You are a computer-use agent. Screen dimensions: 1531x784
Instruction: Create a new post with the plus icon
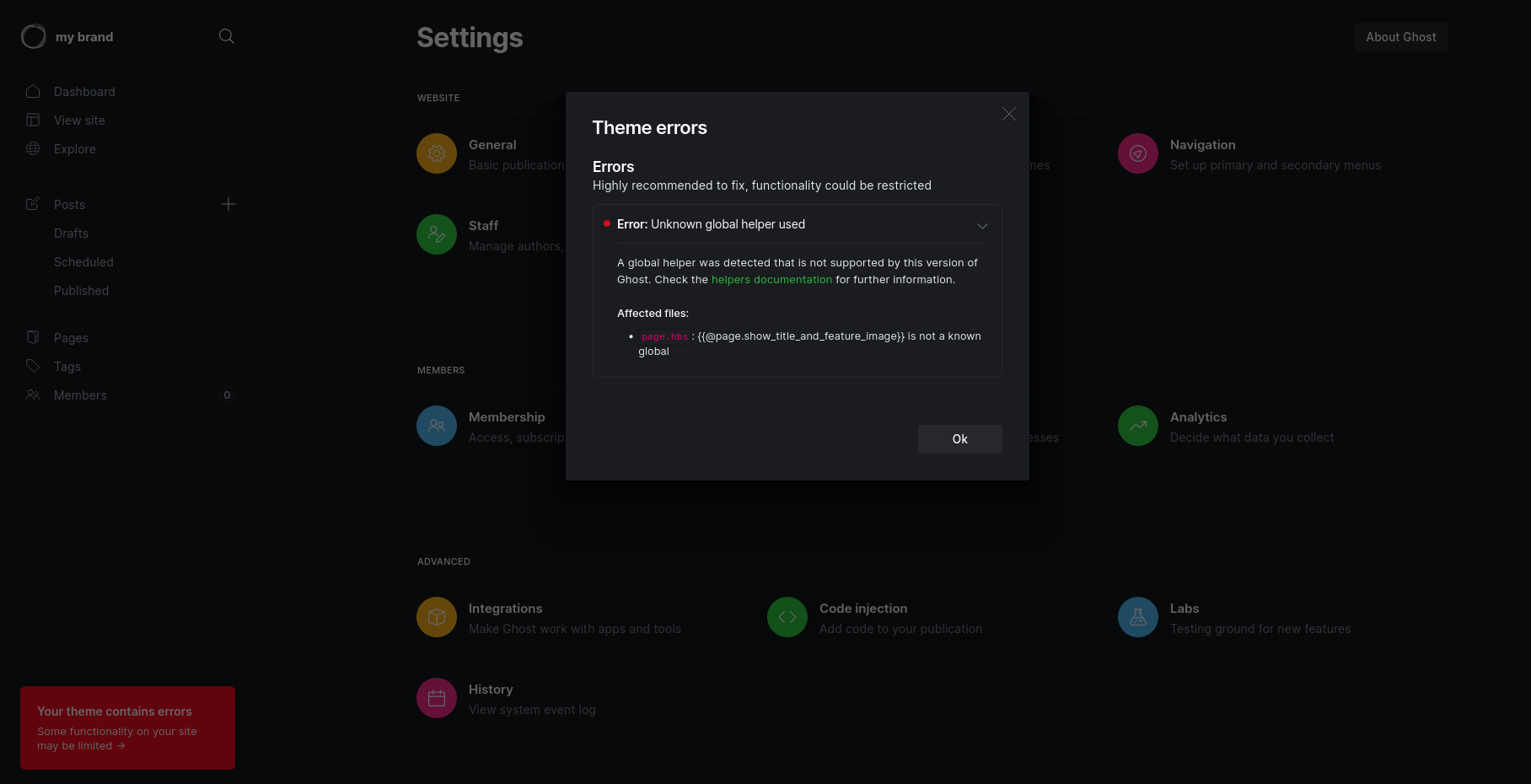pos(228,204)
